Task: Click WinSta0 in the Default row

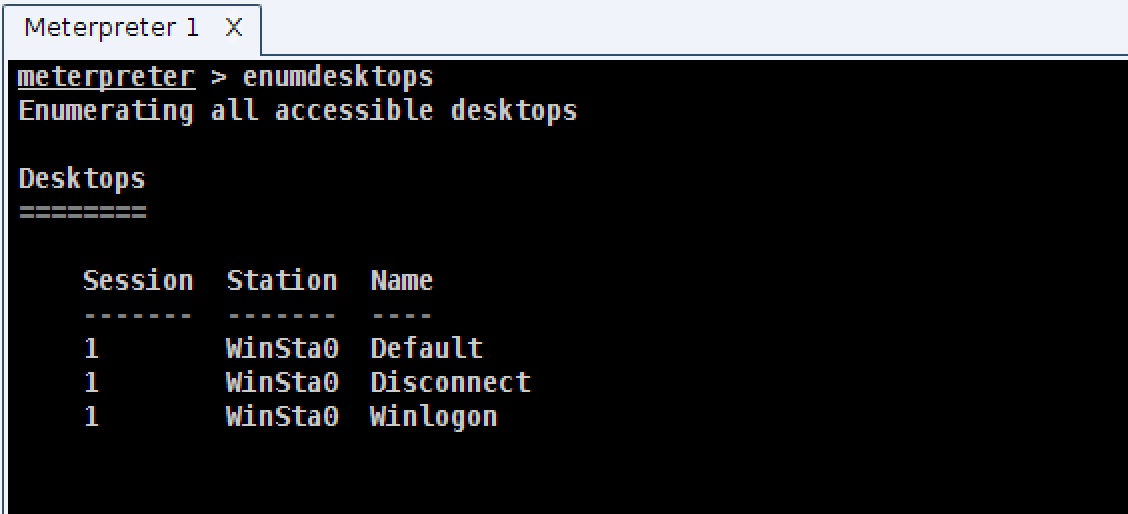Action: (281, 348)
